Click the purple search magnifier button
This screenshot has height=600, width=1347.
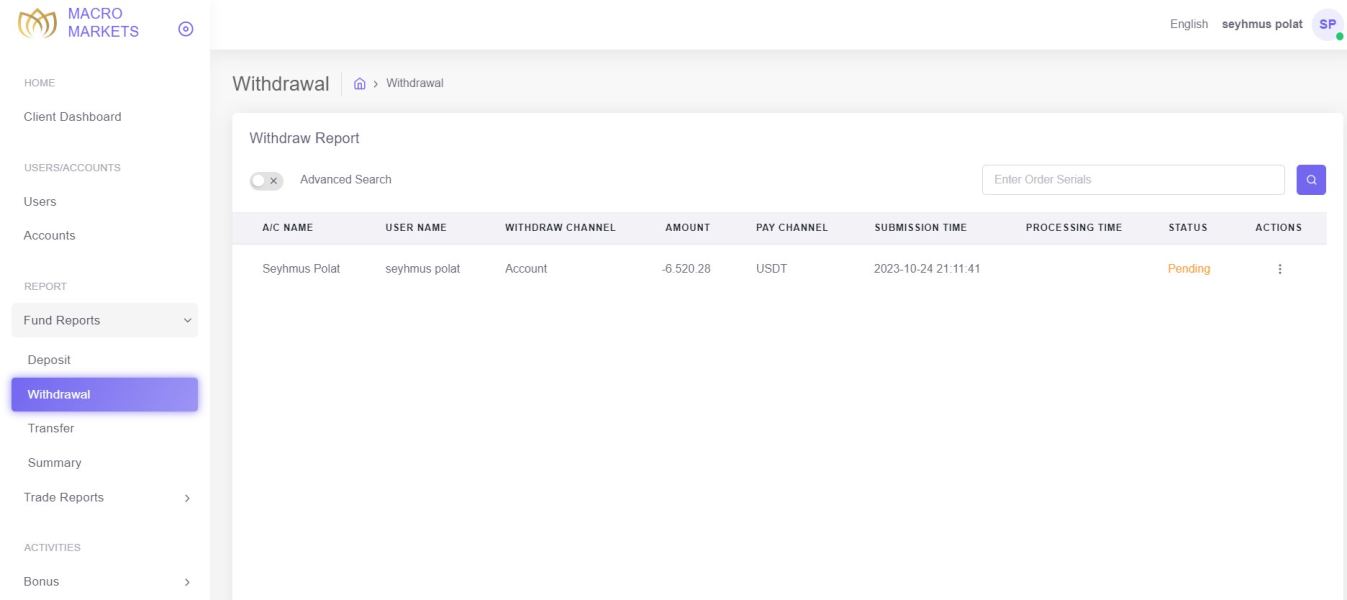tap(1311, 180)
